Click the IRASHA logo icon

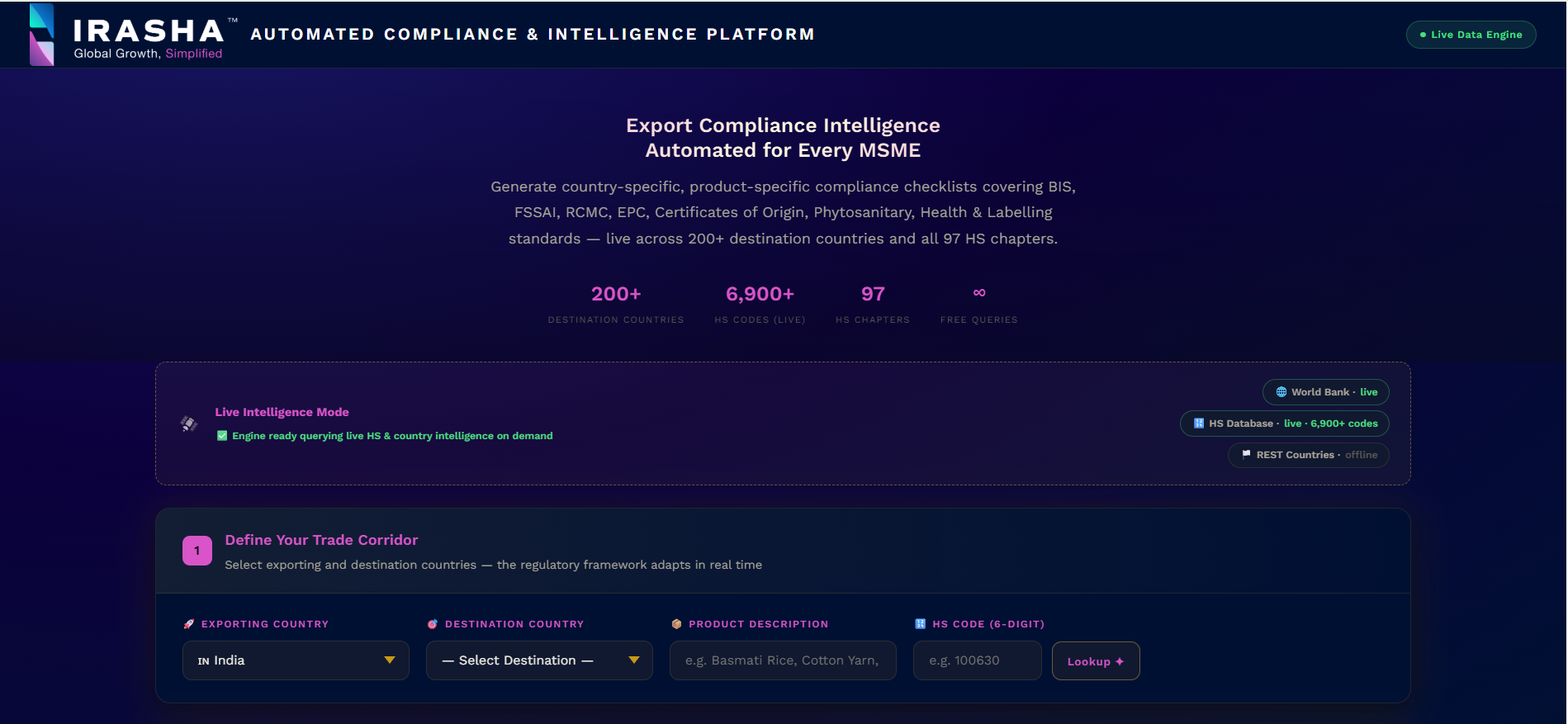[41, 35]
